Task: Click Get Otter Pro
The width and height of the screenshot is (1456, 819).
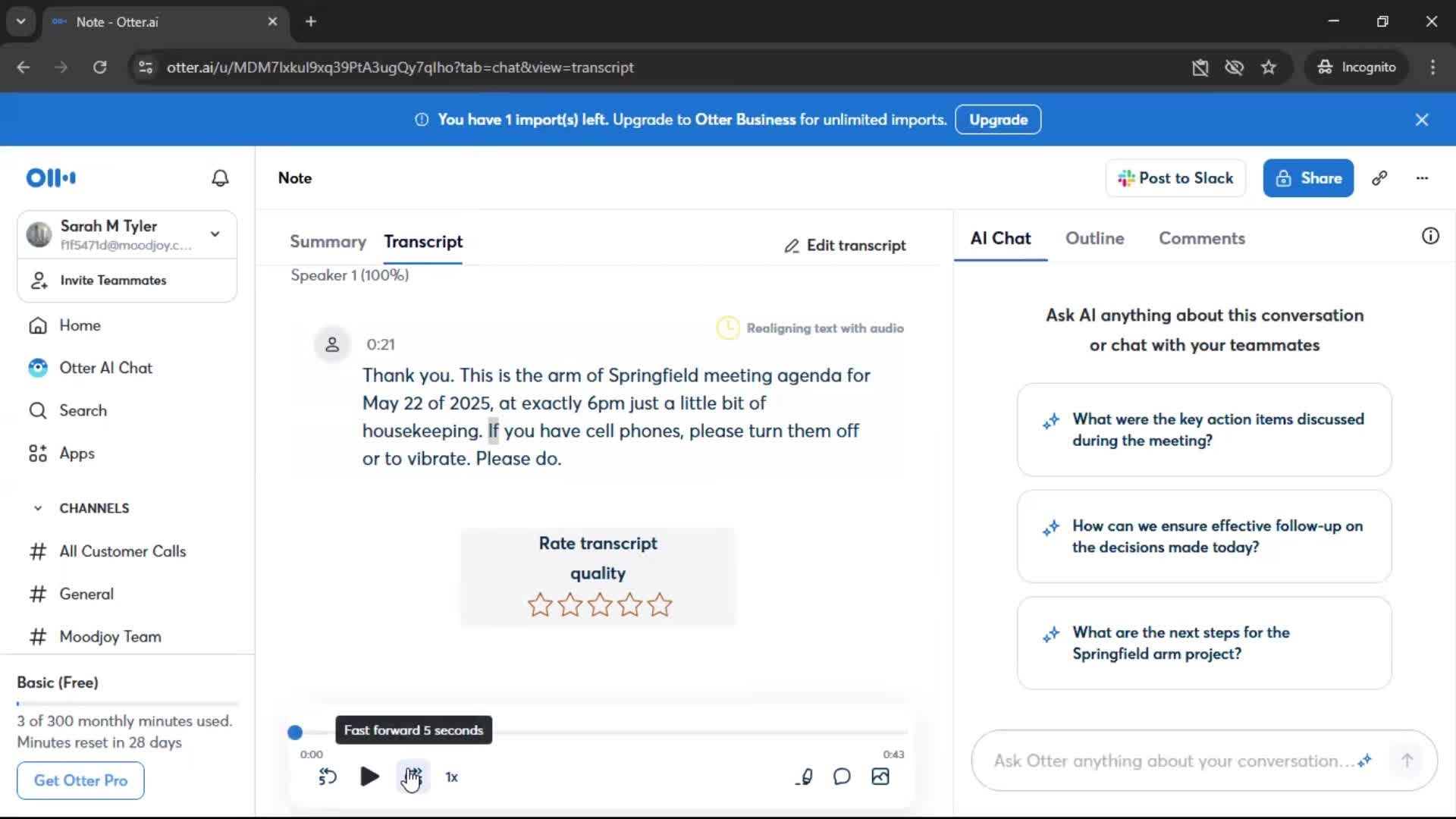Action: click(x=80, y=780)
